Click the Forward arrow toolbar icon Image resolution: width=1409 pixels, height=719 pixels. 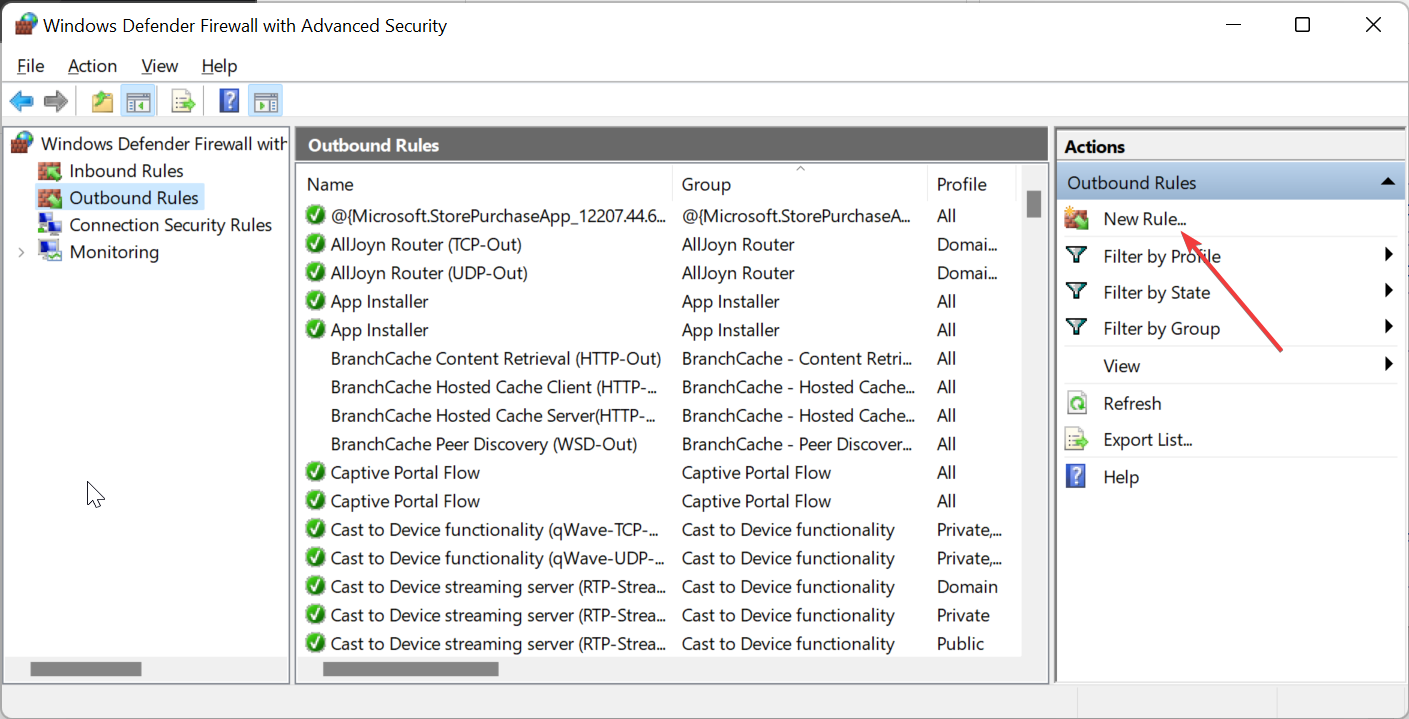coord(56,101)
